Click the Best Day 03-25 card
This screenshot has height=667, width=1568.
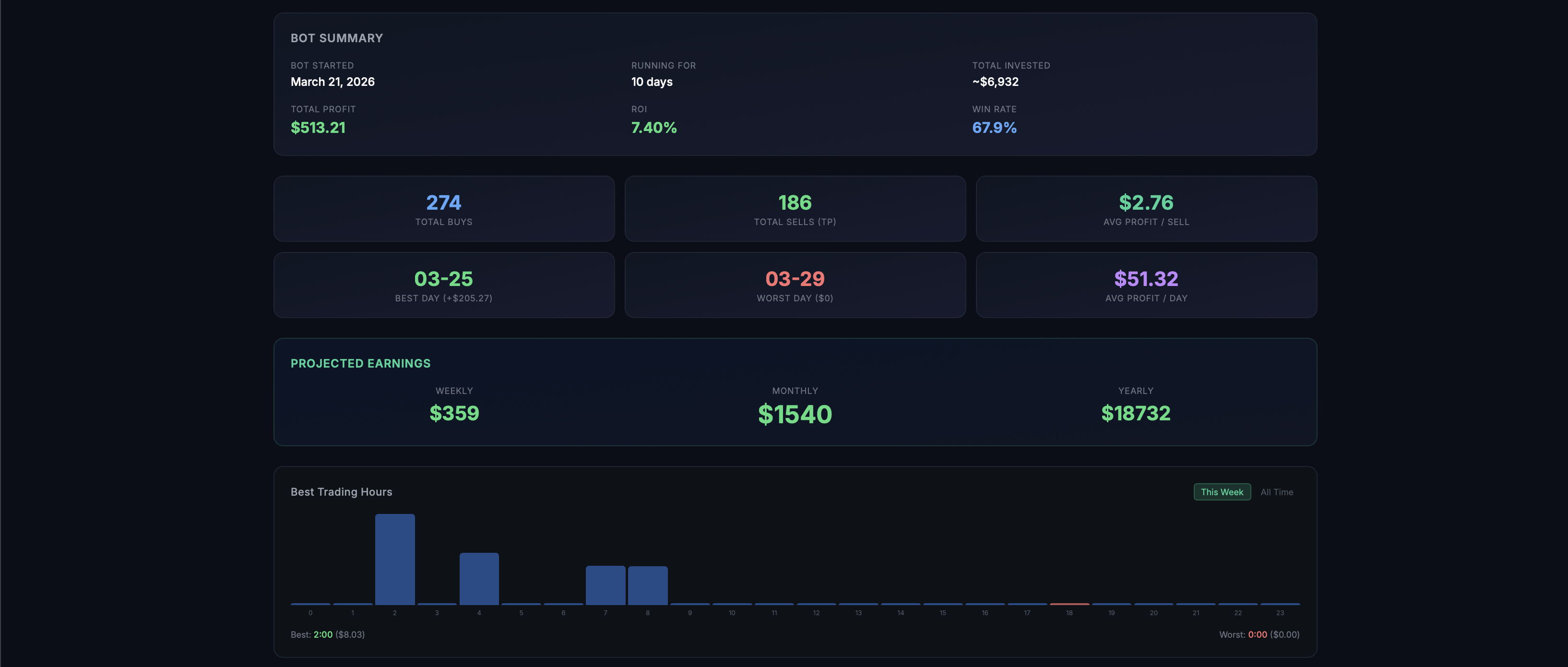tap(444, 285)
